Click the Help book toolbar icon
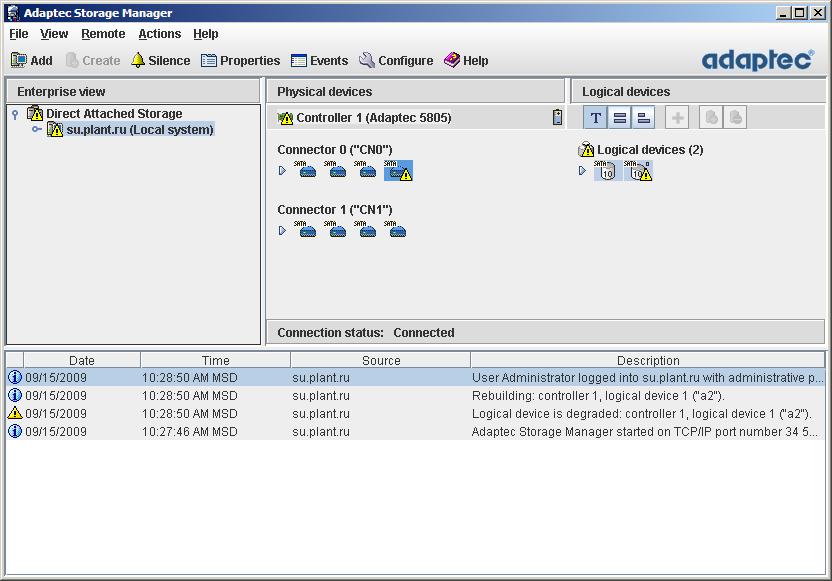 (x=466, y=60)
